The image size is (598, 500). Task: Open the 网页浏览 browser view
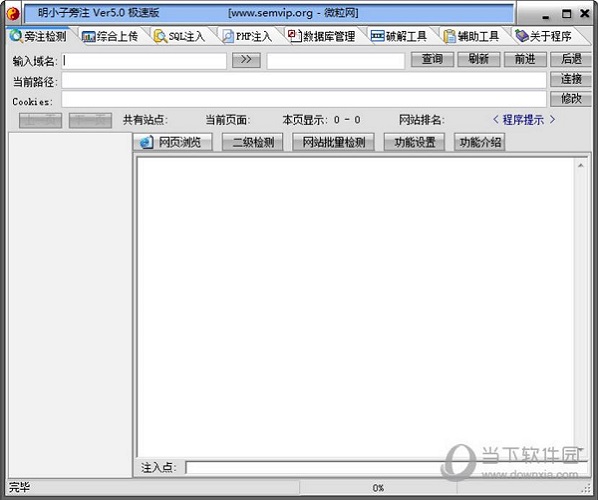(x=173, y=142)
